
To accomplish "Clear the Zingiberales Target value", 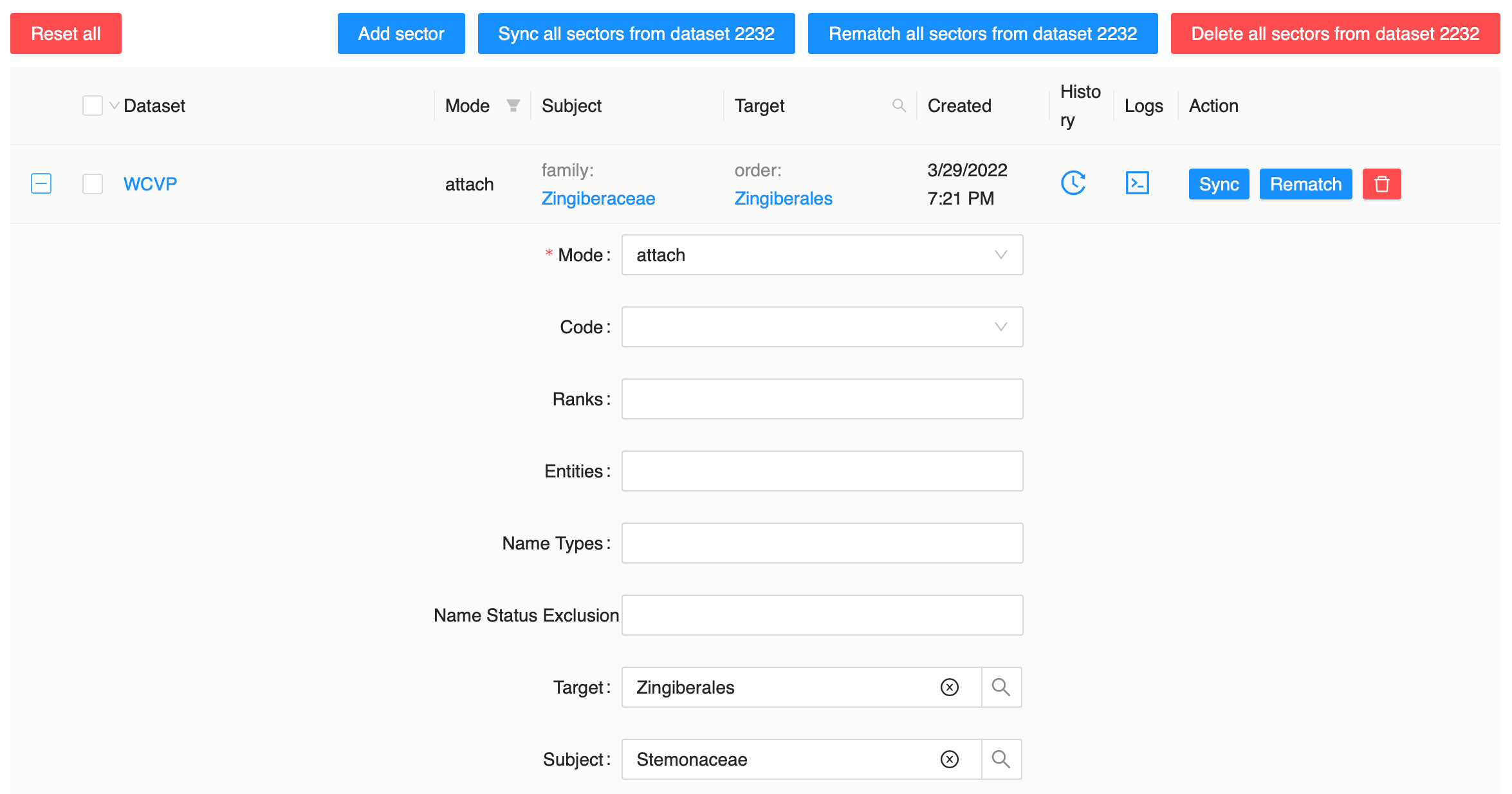I will [x=948, y=687].
